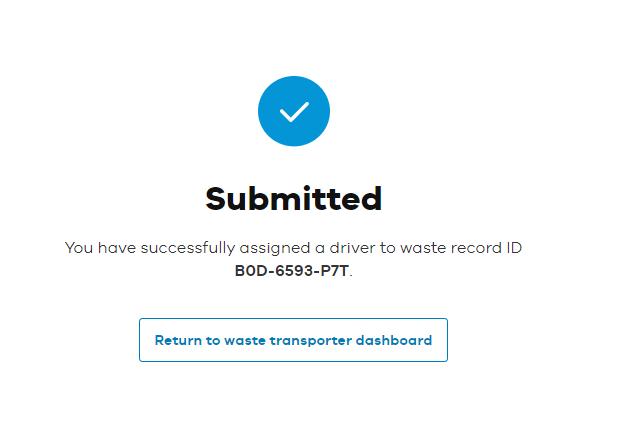Select the large Submitted title text
The height and width of the screenshot is (441, 619).
pos(293,198)
